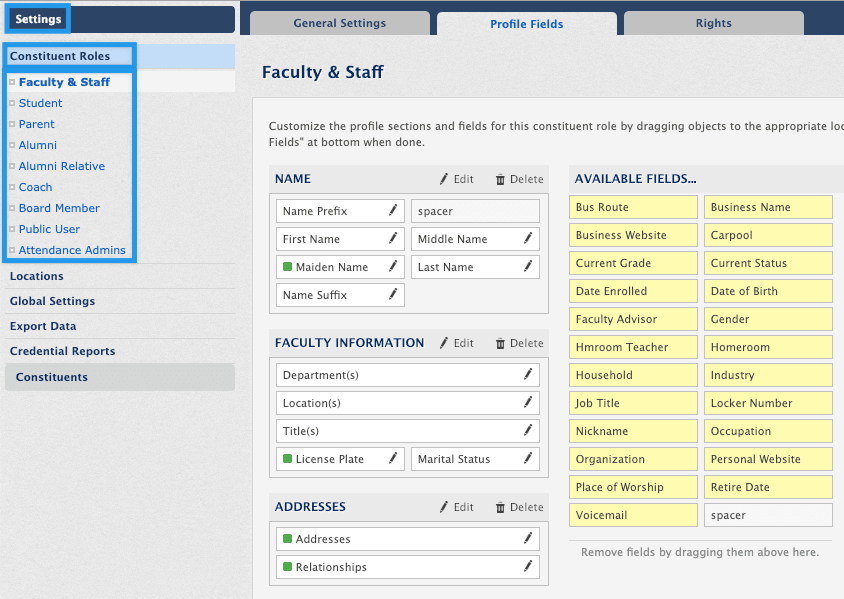The width and height of the screenshot is (844, 599).
Task: Edit the Name Prefix field pencil icon
Action: point(393,210)
